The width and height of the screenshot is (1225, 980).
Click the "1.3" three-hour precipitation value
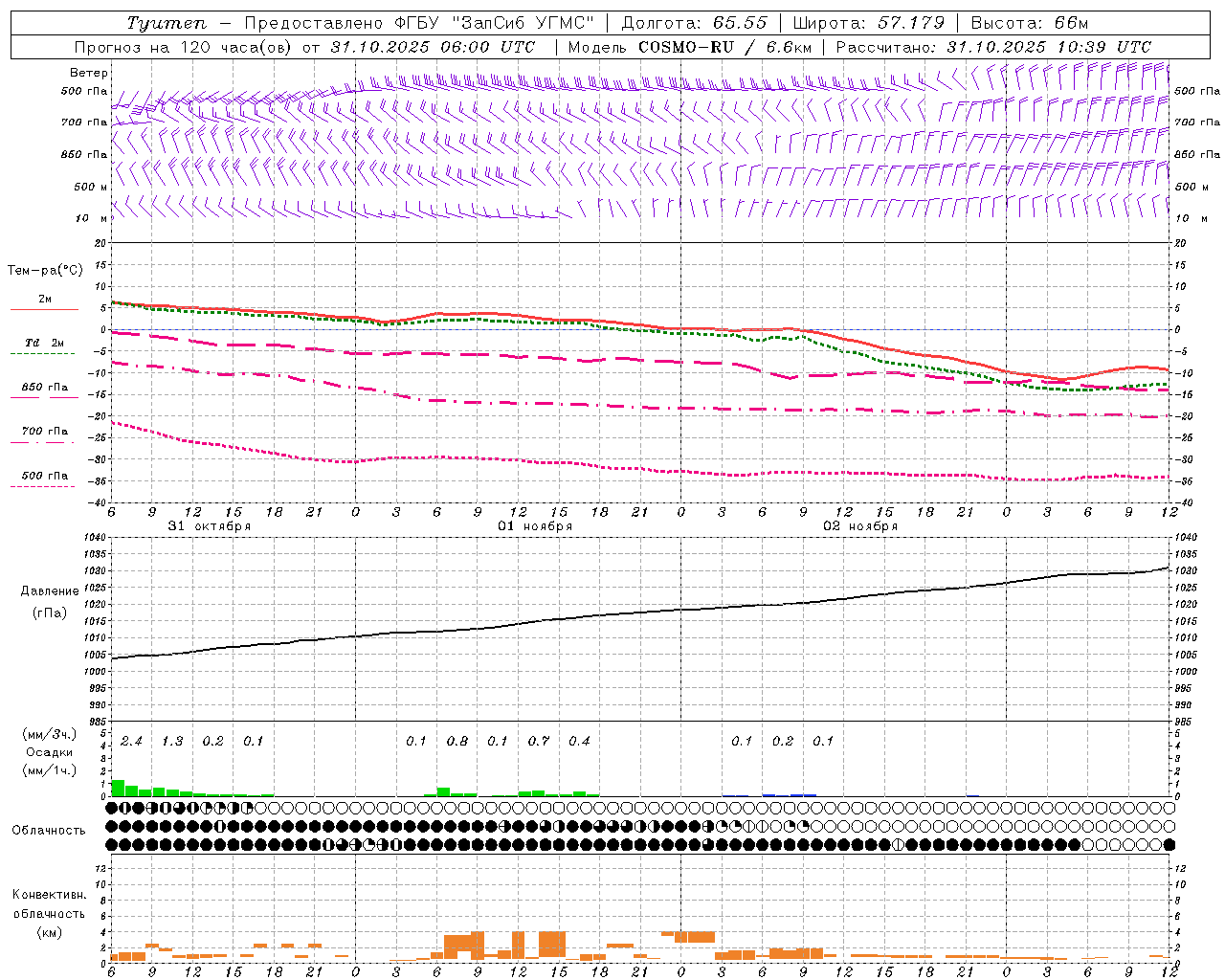pos(171,742)
